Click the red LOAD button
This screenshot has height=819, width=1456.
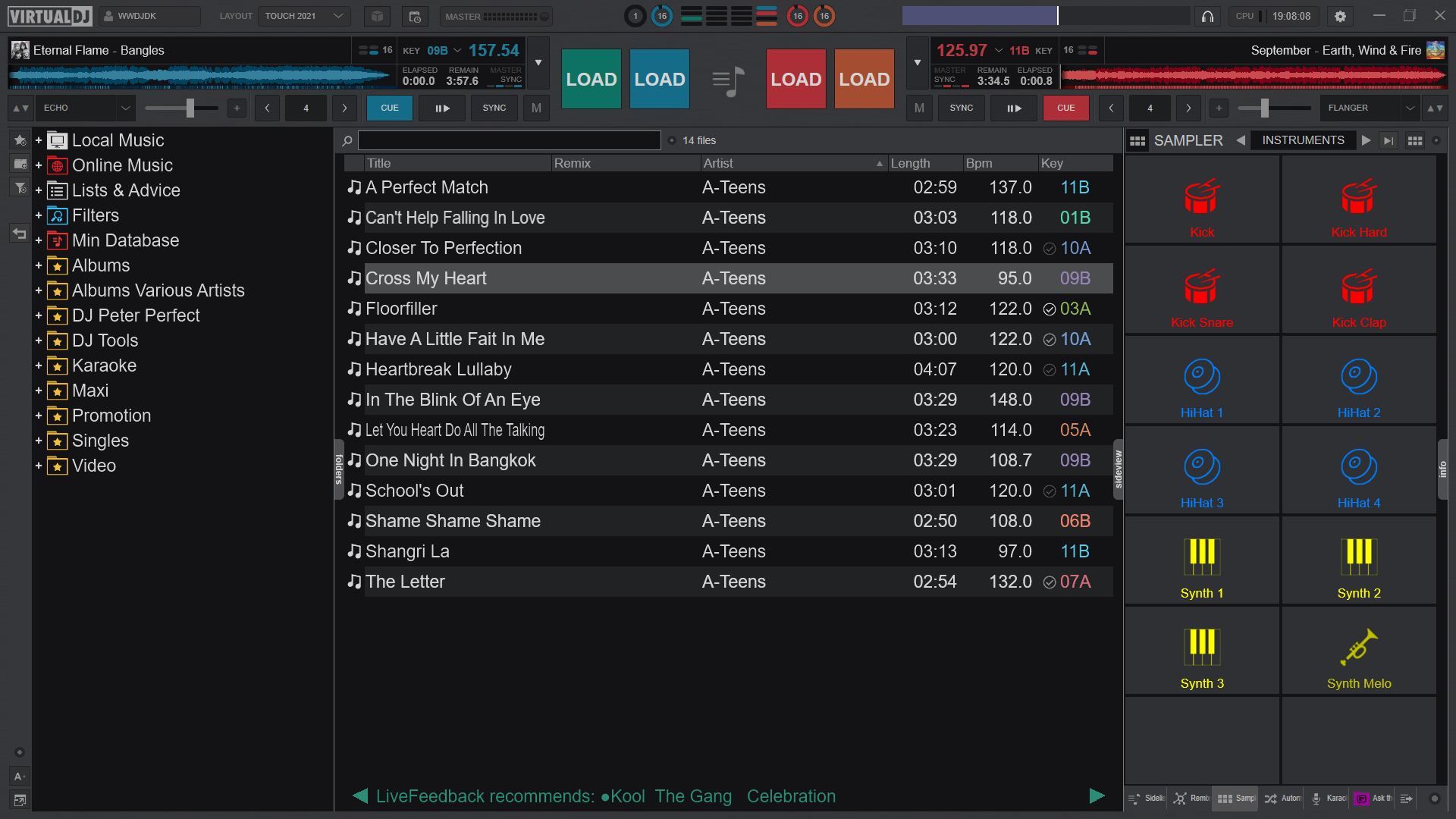tap(796, 80)
